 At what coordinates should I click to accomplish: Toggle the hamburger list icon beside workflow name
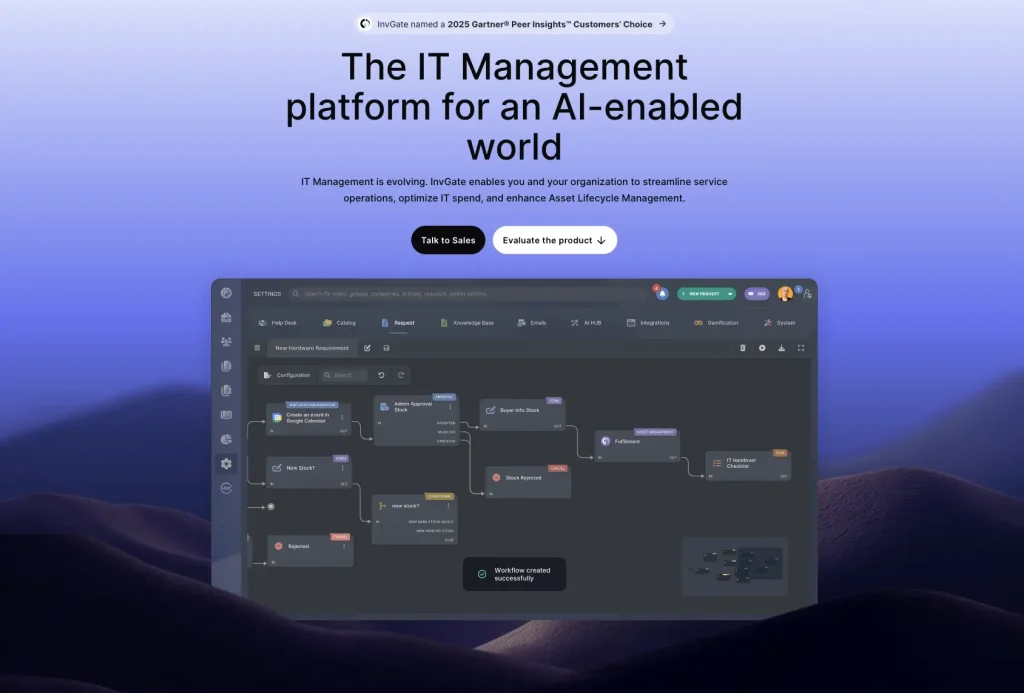[x=257, y=348]
